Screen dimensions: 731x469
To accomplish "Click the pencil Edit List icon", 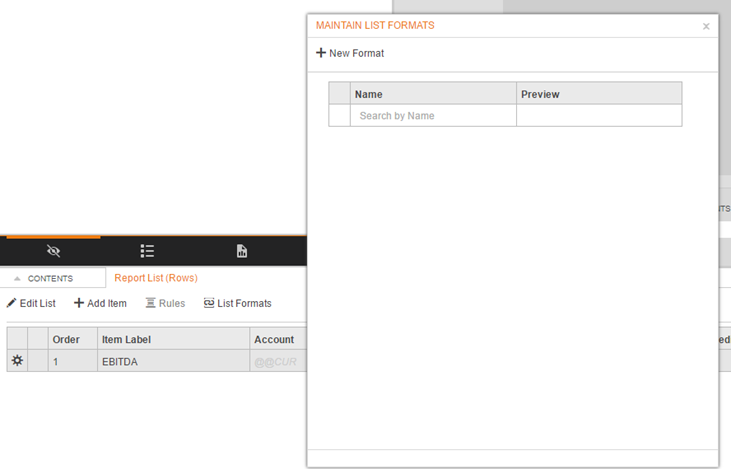I will [x=11, y=303].
